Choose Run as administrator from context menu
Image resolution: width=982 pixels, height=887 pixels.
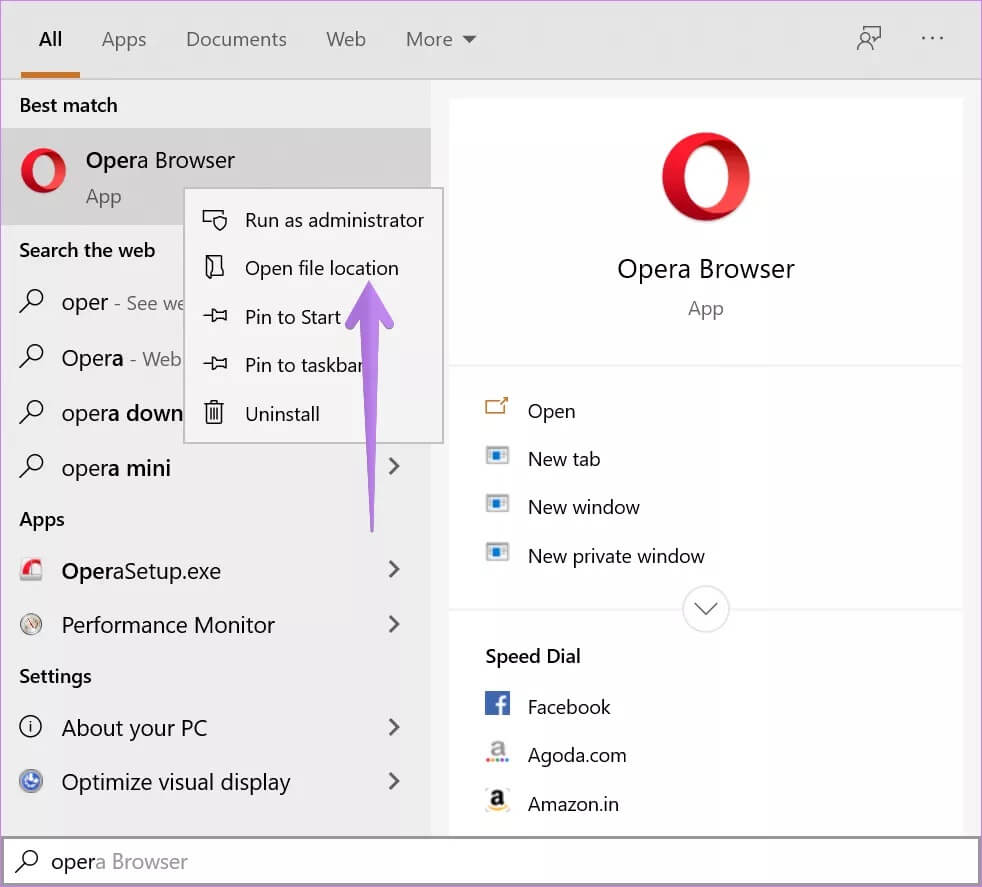click(x=314, y=220)
